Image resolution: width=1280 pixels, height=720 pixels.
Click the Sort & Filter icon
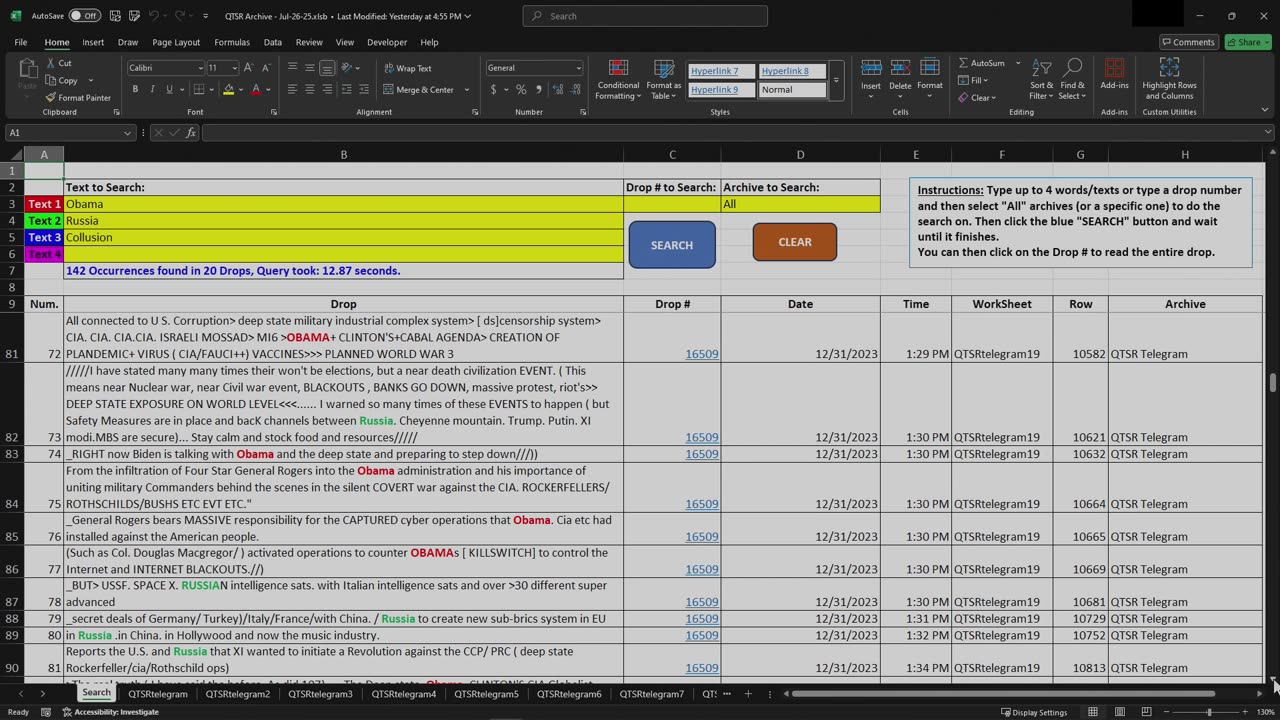click(x=1041, y=78)
